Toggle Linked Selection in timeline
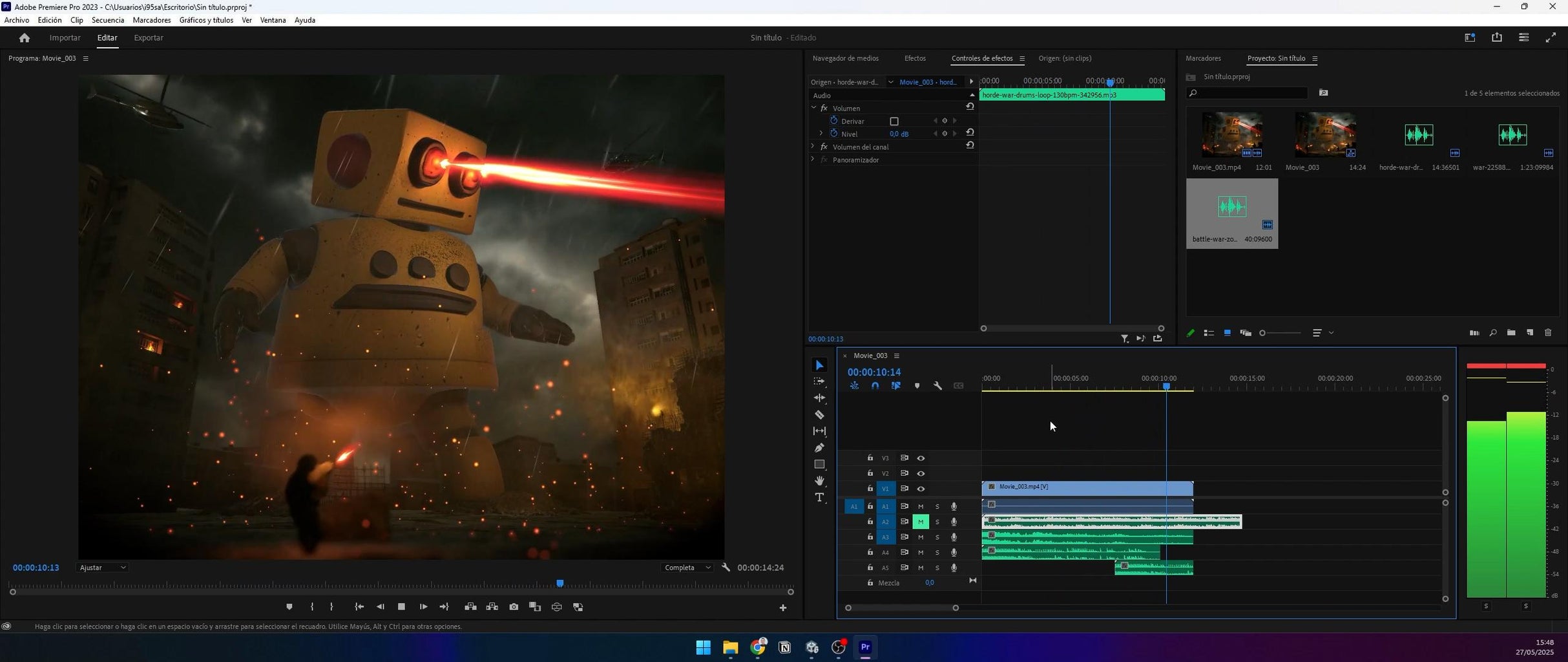The image size is (1568, 662). click(x=896, y=386)
